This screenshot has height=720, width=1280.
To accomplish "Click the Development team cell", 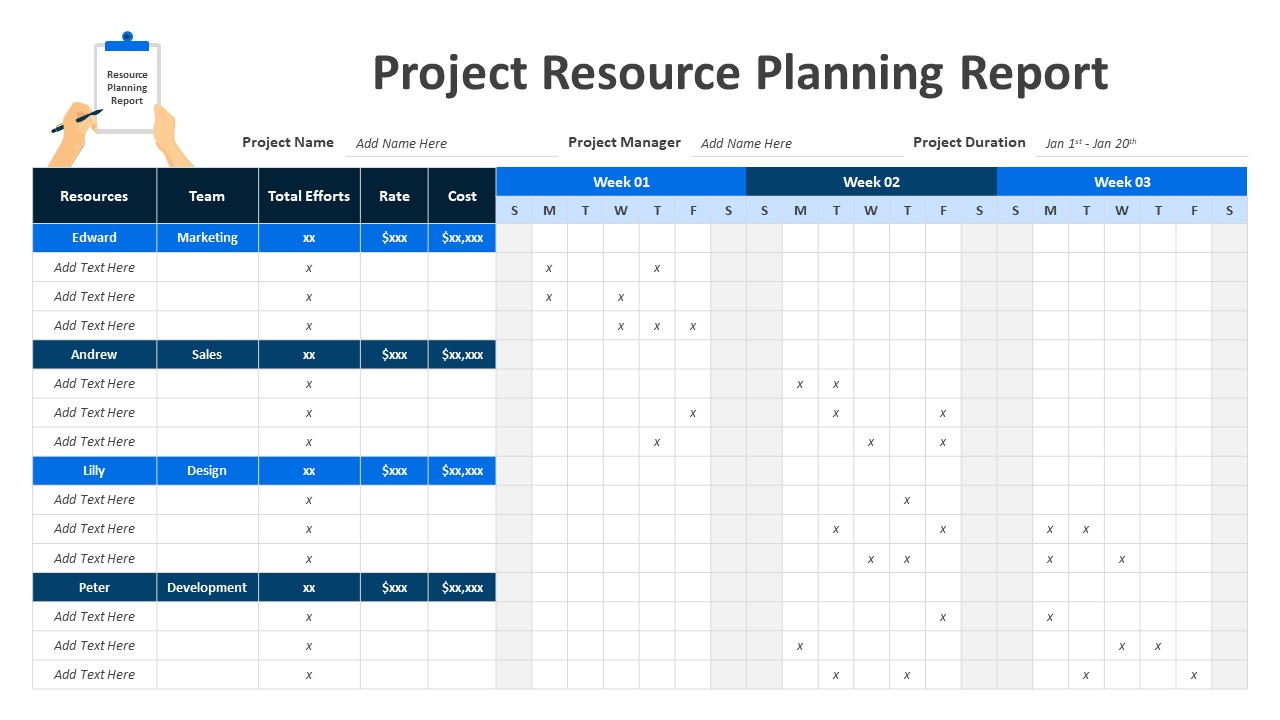I will coord(207,588).
